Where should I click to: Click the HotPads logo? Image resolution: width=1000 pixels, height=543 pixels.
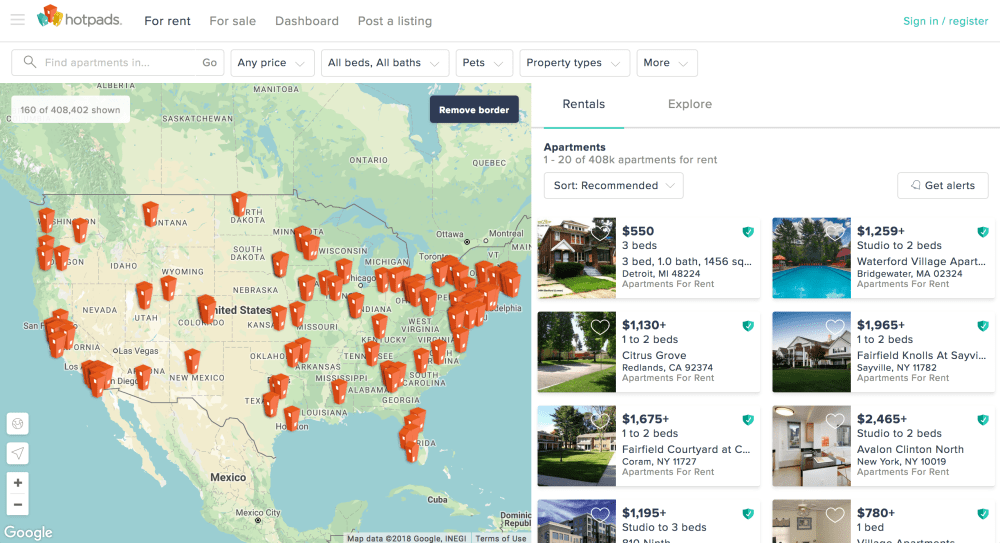[78, 18]
